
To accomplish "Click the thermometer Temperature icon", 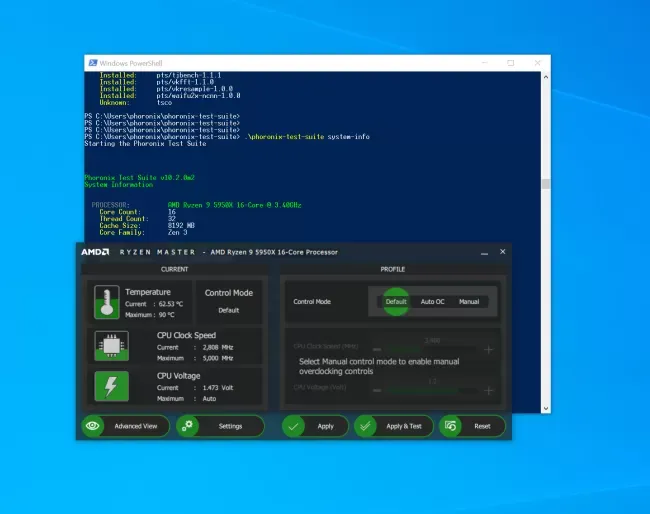I will [107, 302].
